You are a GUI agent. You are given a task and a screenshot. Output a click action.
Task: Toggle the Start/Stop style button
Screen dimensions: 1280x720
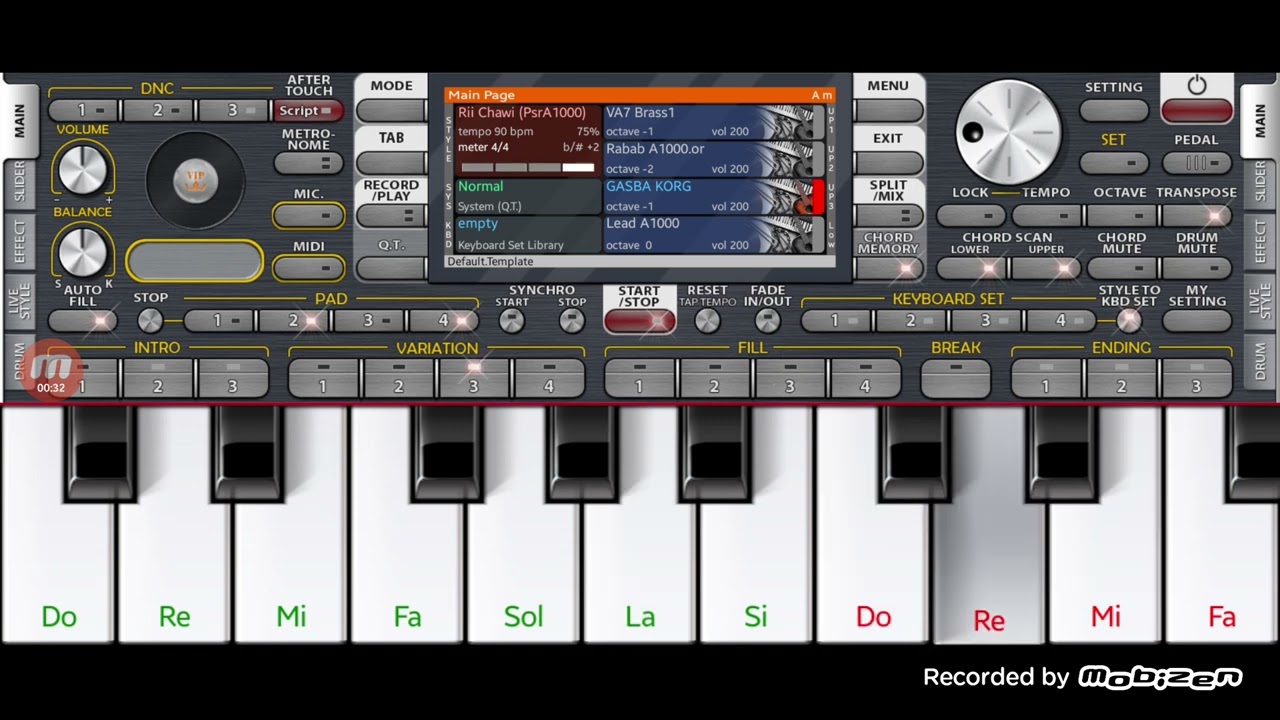click(639, 321)
